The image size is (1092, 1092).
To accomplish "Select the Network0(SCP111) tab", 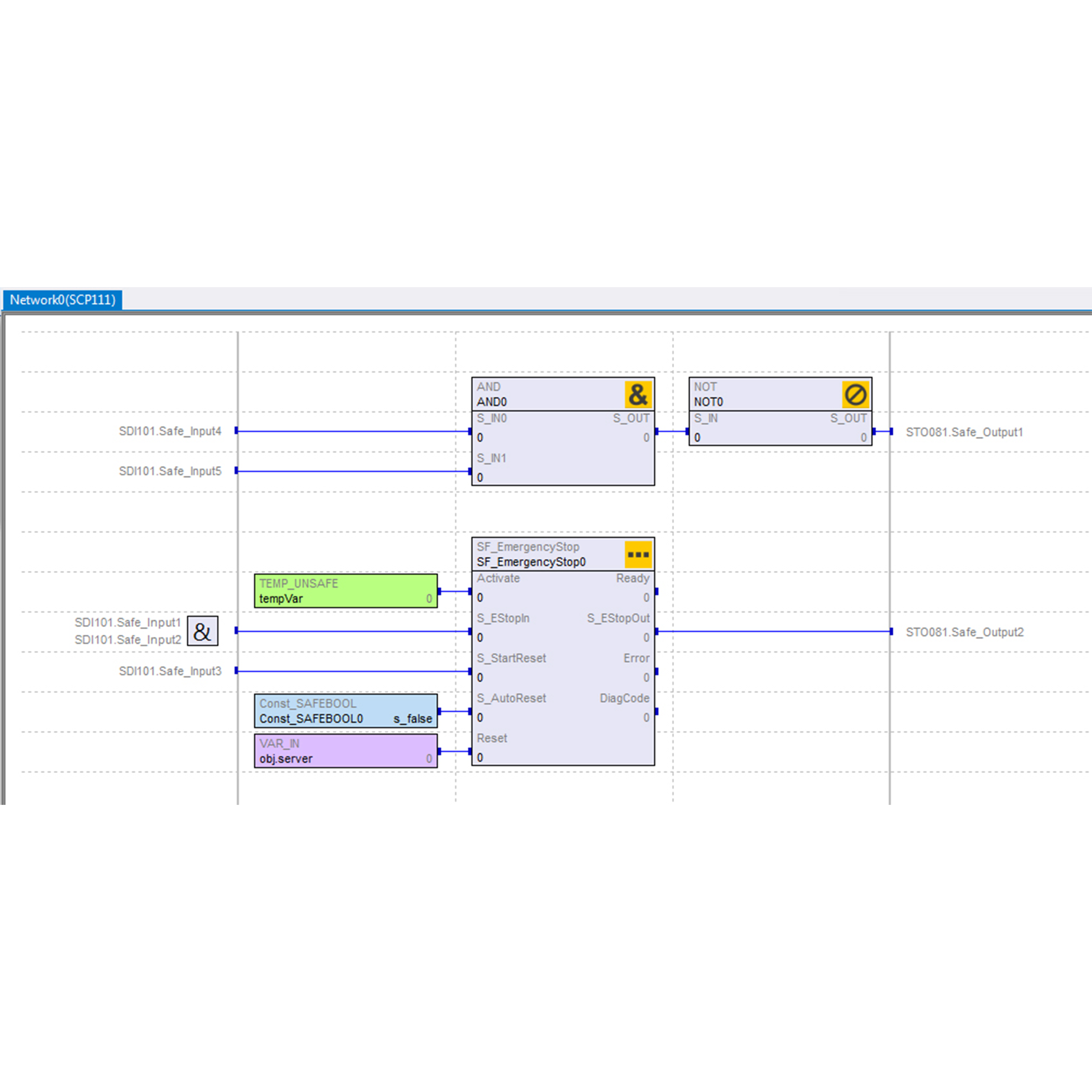I will pyautogui.click(x=63, y=300).
